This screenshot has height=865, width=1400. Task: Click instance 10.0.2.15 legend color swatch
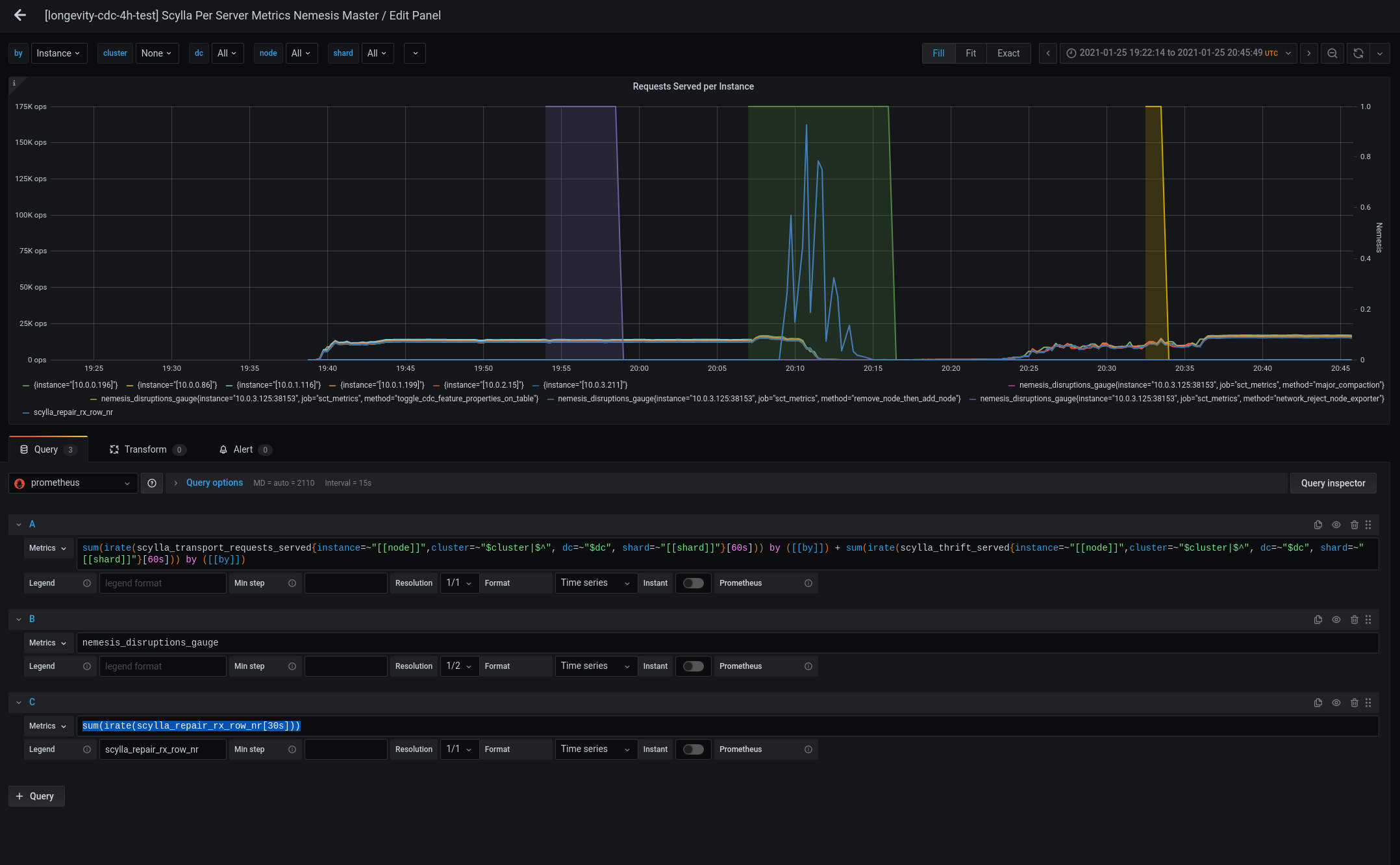436,385
